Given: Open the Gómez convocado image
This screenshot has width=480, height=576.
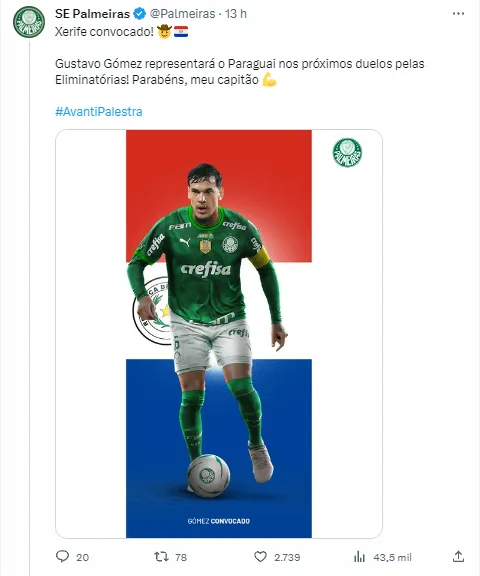Looking at the screenshot, I should point(219,334).
